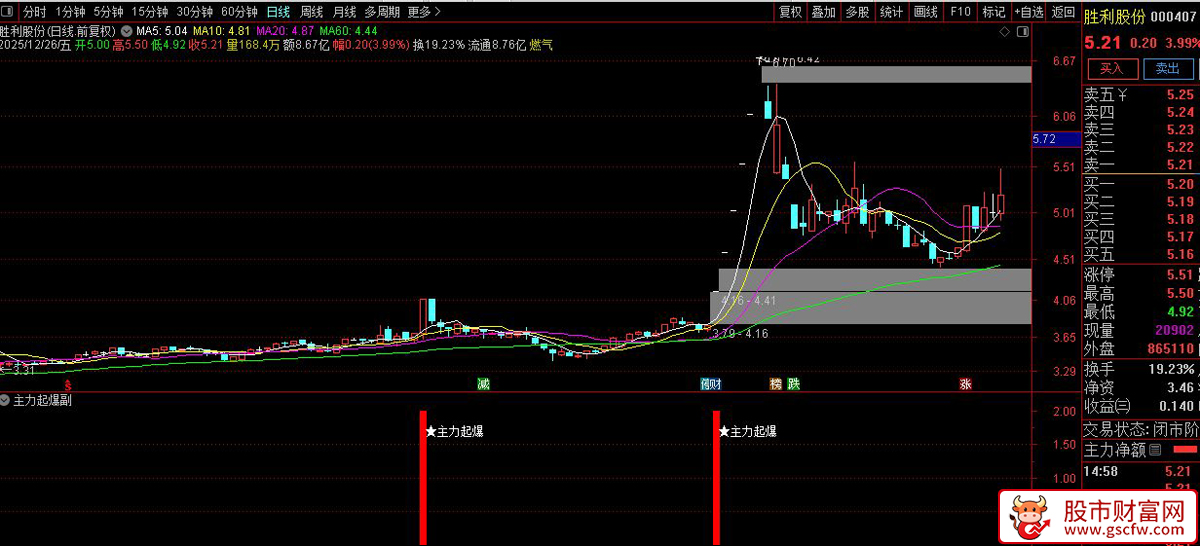Click the green 减 marker on timeline
1200x546 pixels.
point(484,384)
